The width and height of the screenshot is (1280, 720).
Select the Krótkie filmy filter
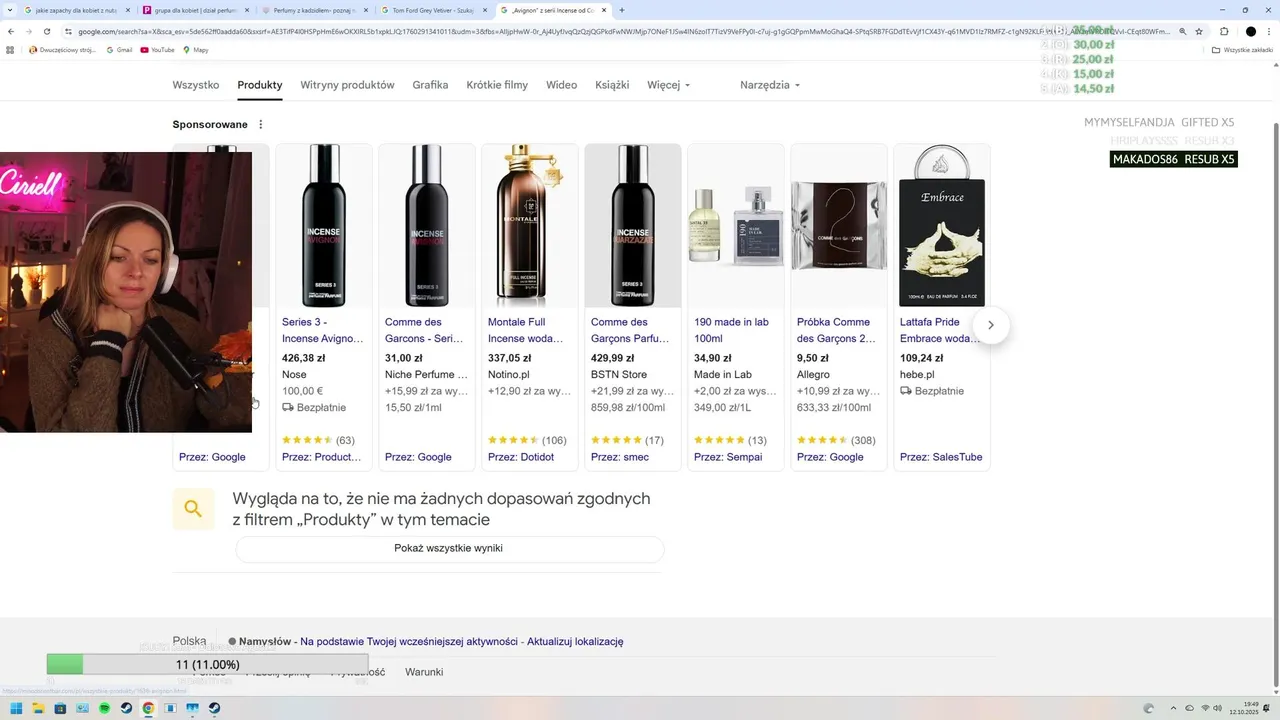497,85
